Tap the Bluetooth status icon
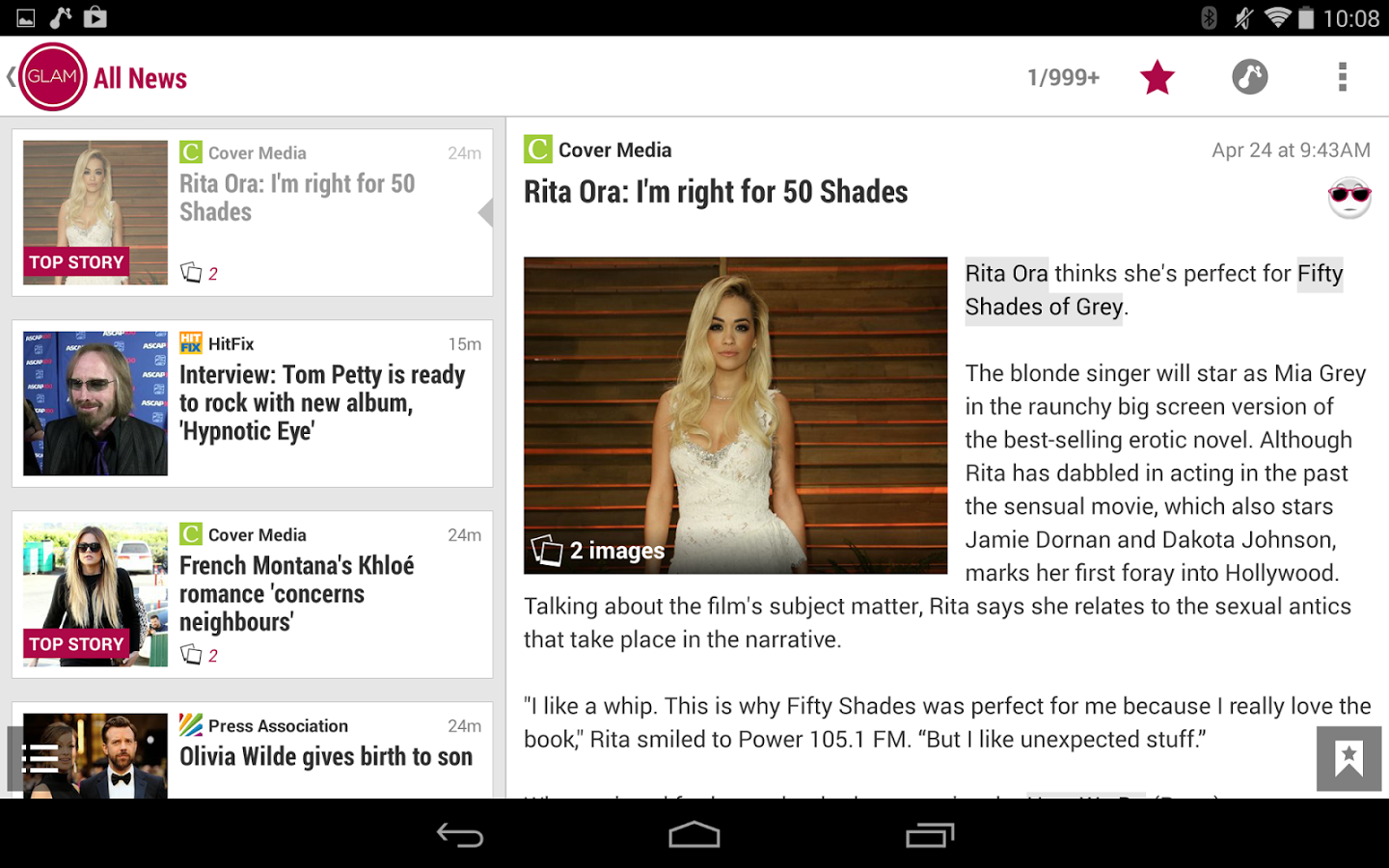 [1209, 17]
